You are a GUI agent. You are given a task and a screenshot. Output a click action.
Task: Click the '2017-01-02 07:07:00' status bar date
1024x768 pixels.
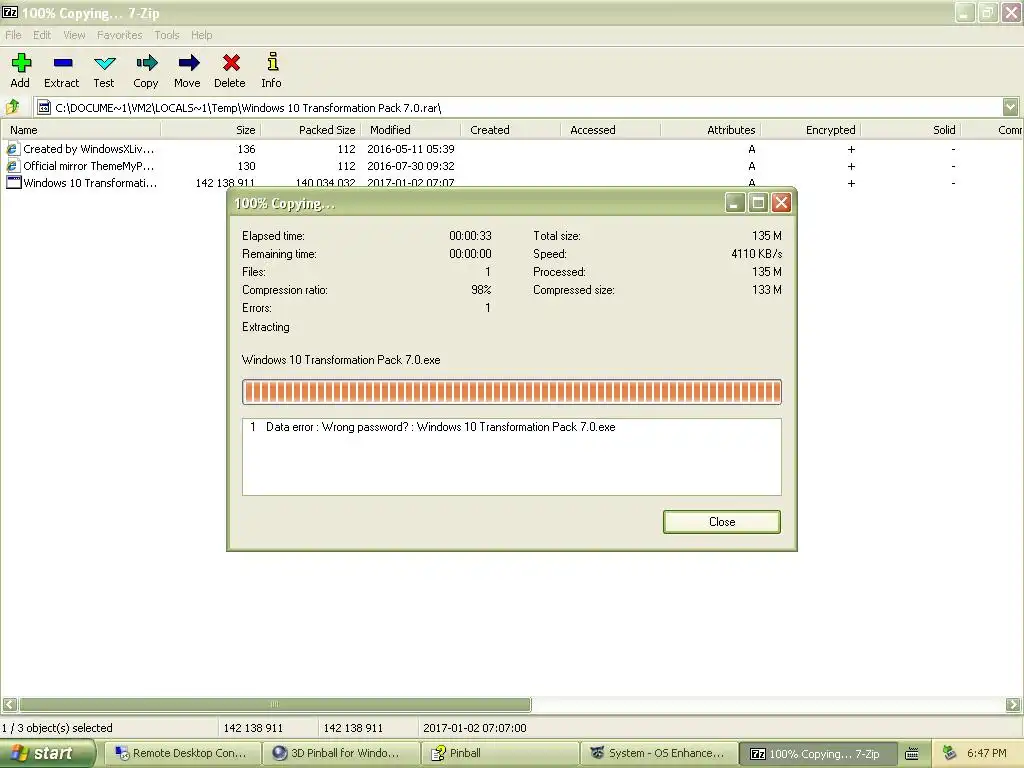tap(475, 728)
